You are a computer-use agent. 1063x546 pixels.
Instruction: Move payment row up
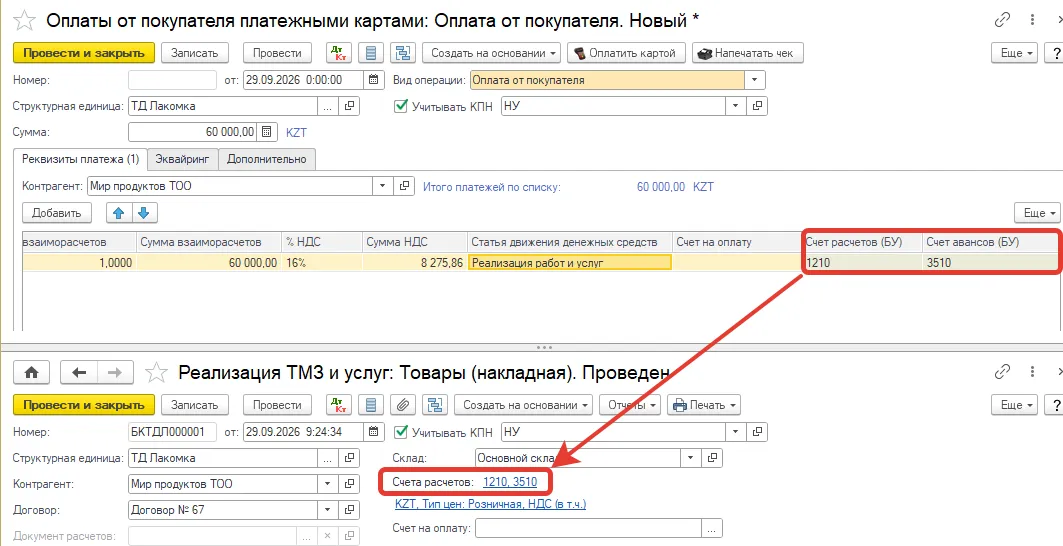(119, 213)
